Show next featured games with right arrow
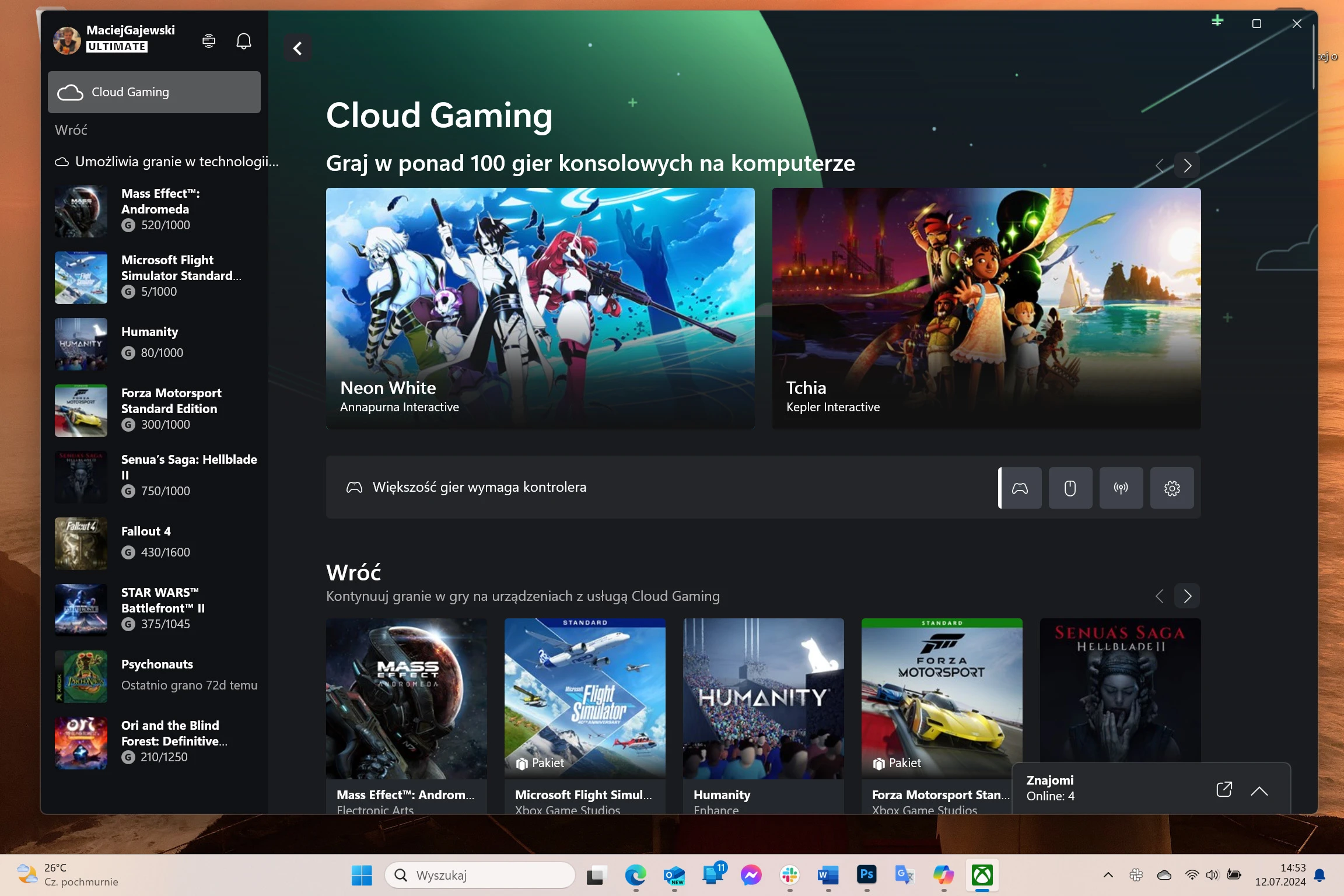Viewport: 1344px width, 896px height. [x=1187, y=166]
